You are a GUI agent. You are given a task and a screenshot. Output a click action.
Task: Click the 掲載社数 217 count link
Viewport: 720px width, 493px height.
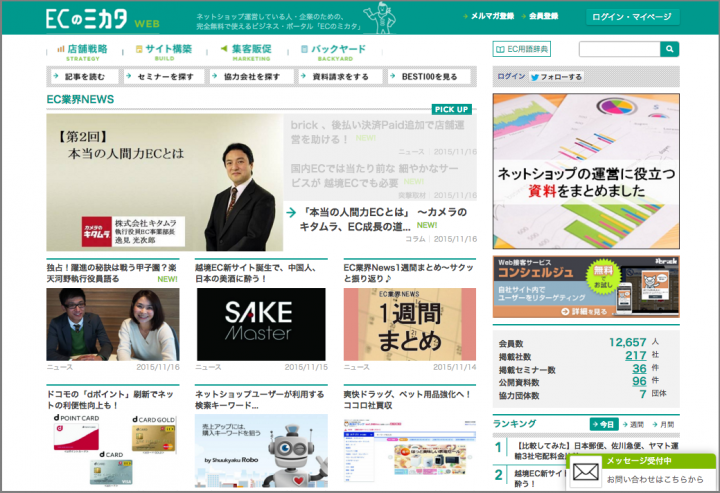[x=635, y=355]
